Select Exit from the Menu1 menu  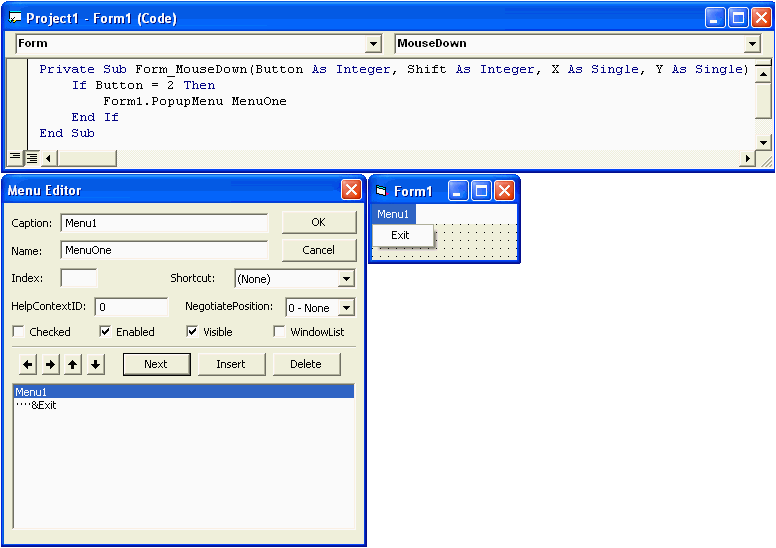[x=401, y=235]
